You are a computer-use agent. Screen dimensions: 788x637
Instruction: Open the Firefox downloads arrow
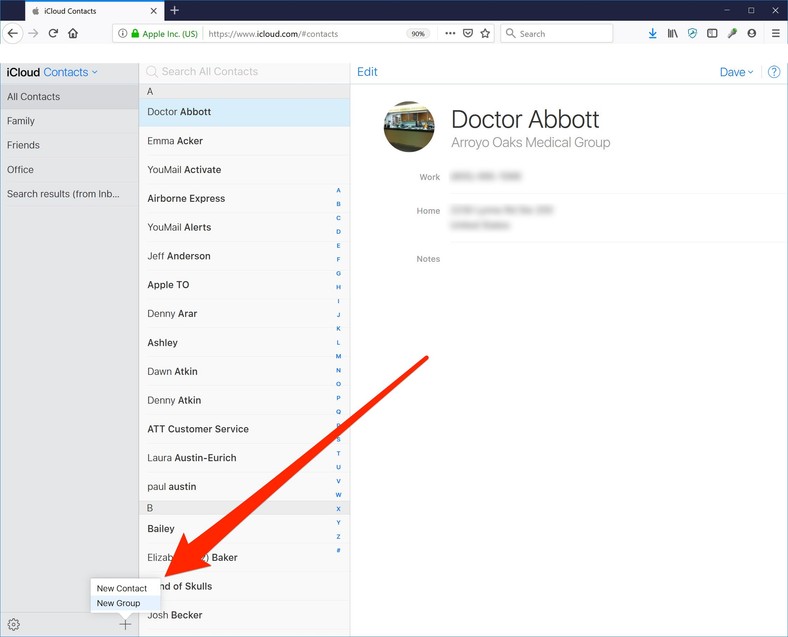point(652,34)
